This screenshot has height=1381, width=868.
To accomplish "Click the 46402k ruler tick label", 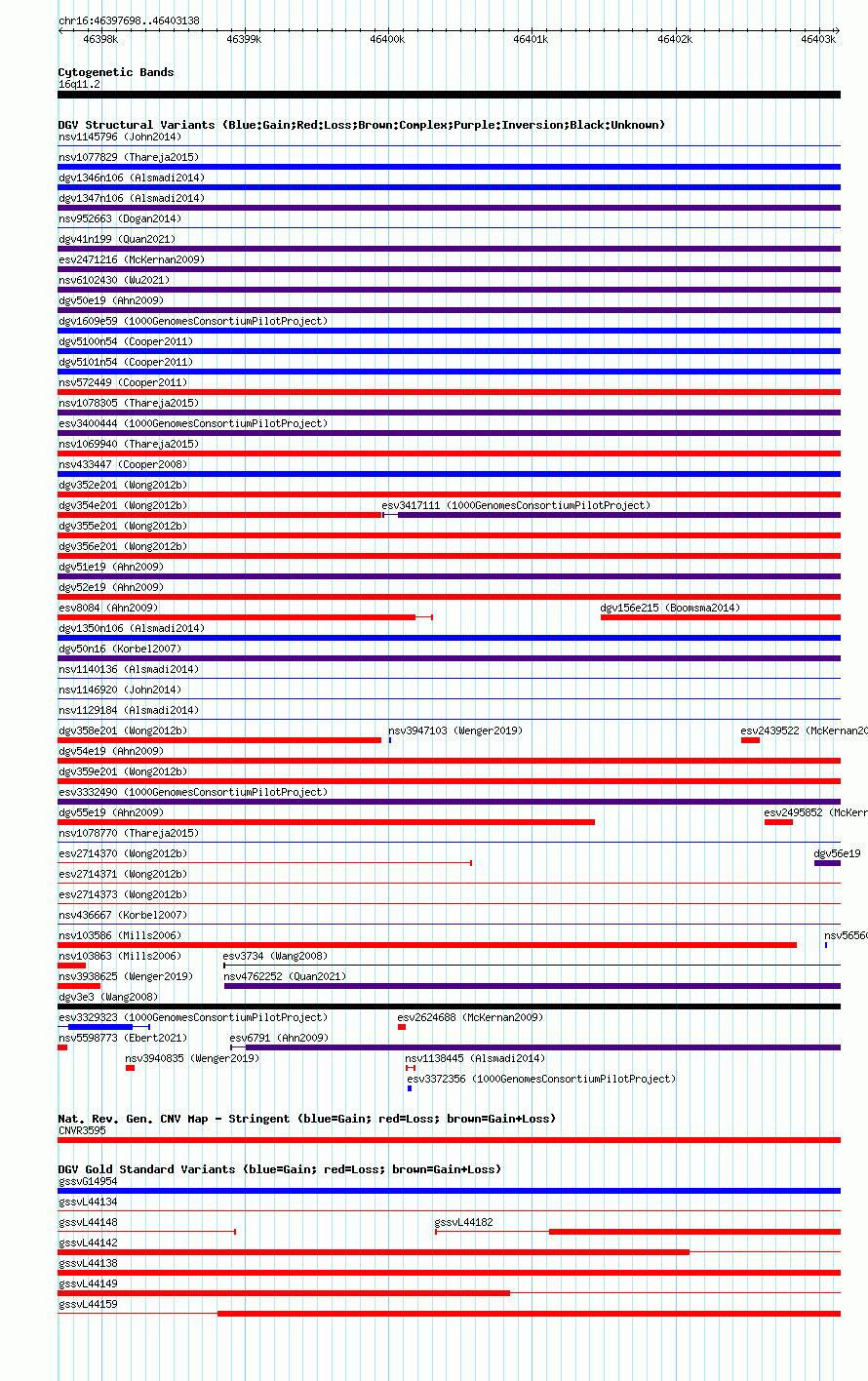I will coord(675,39).
